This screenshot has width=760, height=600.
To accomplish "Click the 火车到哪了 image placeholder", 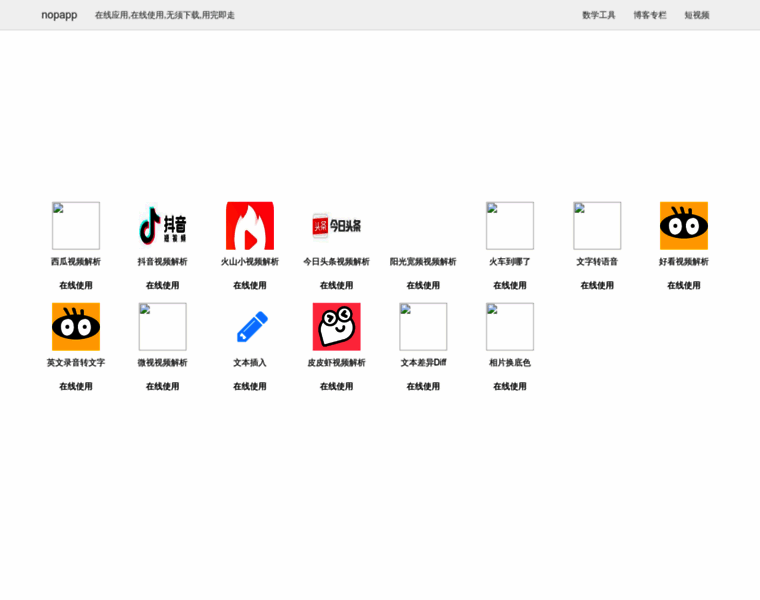I will tap(510, 226).
